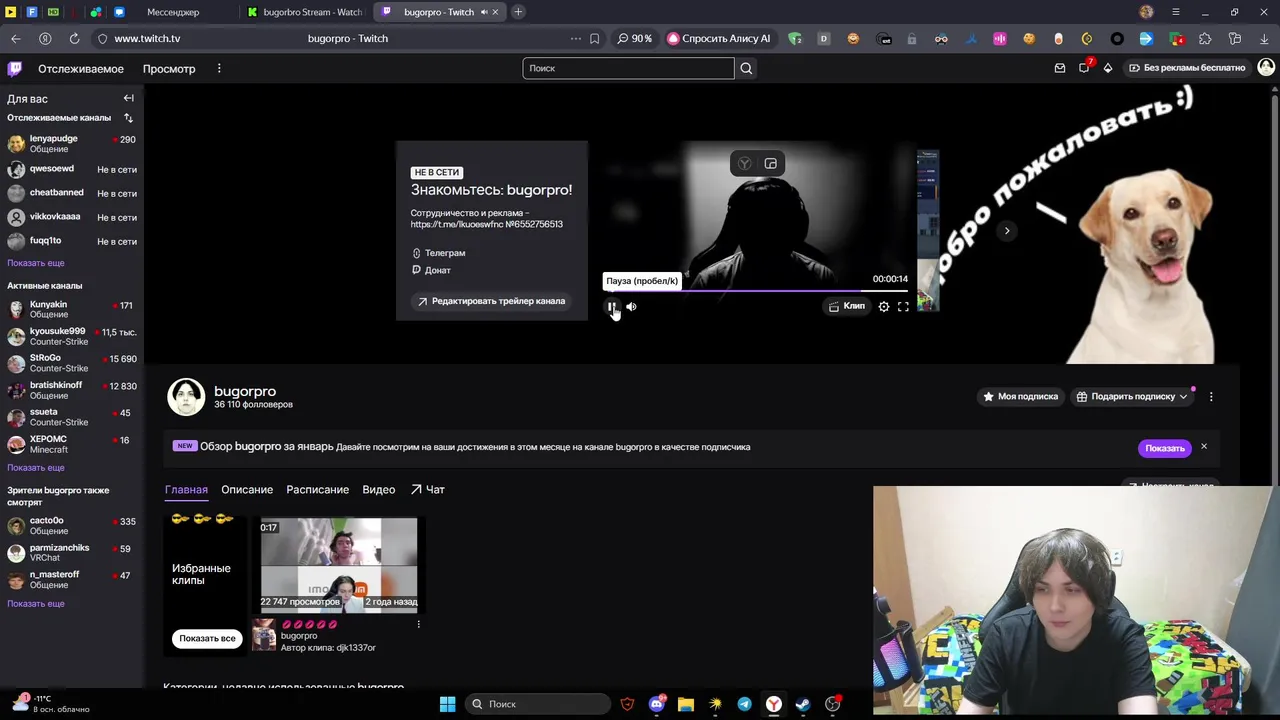Sort followed channels with arrows icon
This screenshot has width=1280, height=720.
[x=128, y=118]
